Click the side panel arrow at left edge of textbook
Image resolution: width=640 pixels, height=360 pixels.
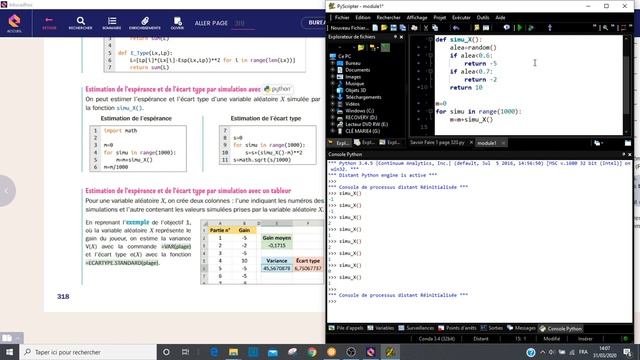[7, 191]
